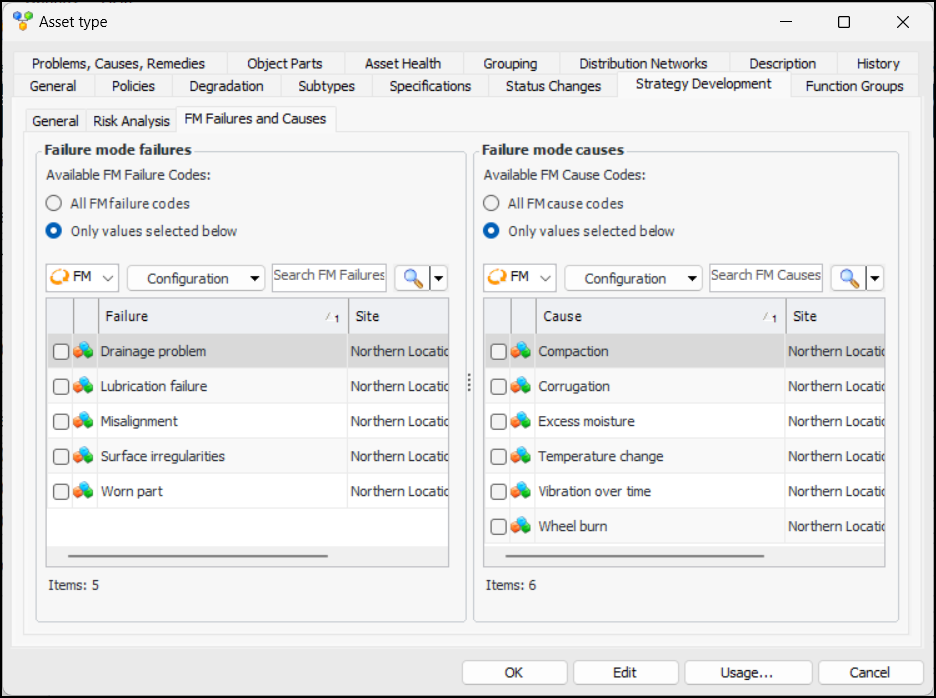
Task: Click the search magnifier icon for FM Causes
Action: 849,278
